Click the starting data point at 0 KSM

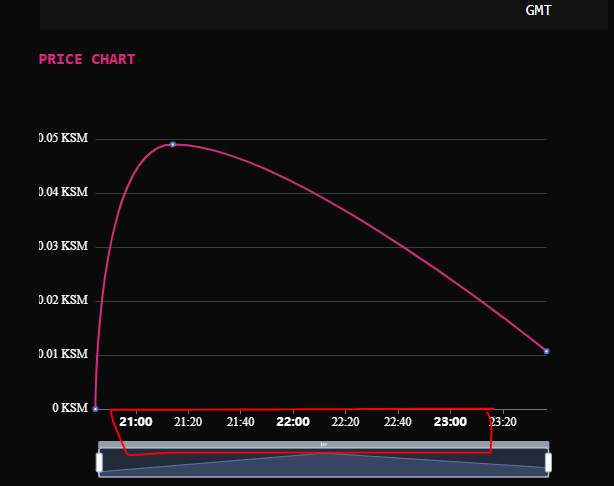pyautogui.click(x=95, y=409)
